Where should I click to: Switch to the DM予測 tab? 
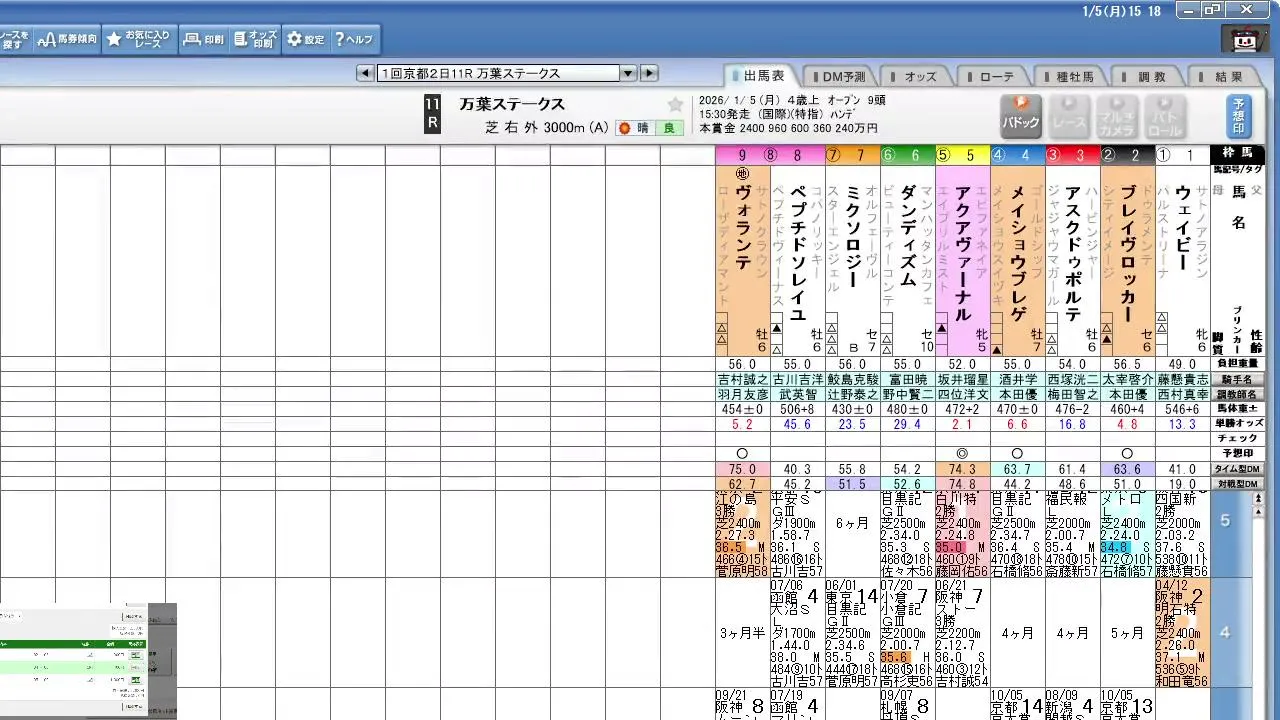point(838,77)
